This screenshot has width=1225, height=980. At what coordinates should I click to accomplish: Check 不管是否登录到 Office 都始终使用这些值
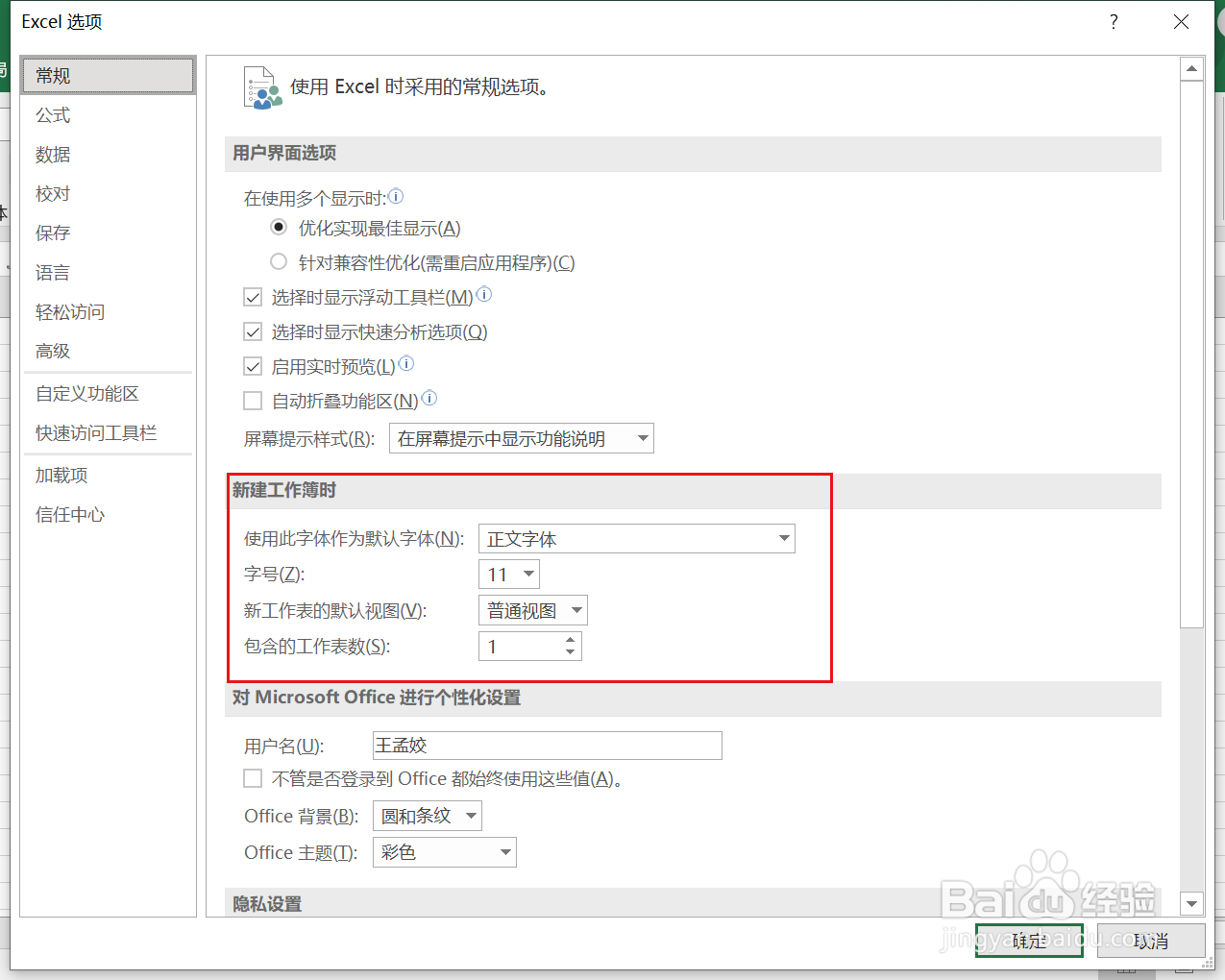pyautogui.click(x=253, y=778)
